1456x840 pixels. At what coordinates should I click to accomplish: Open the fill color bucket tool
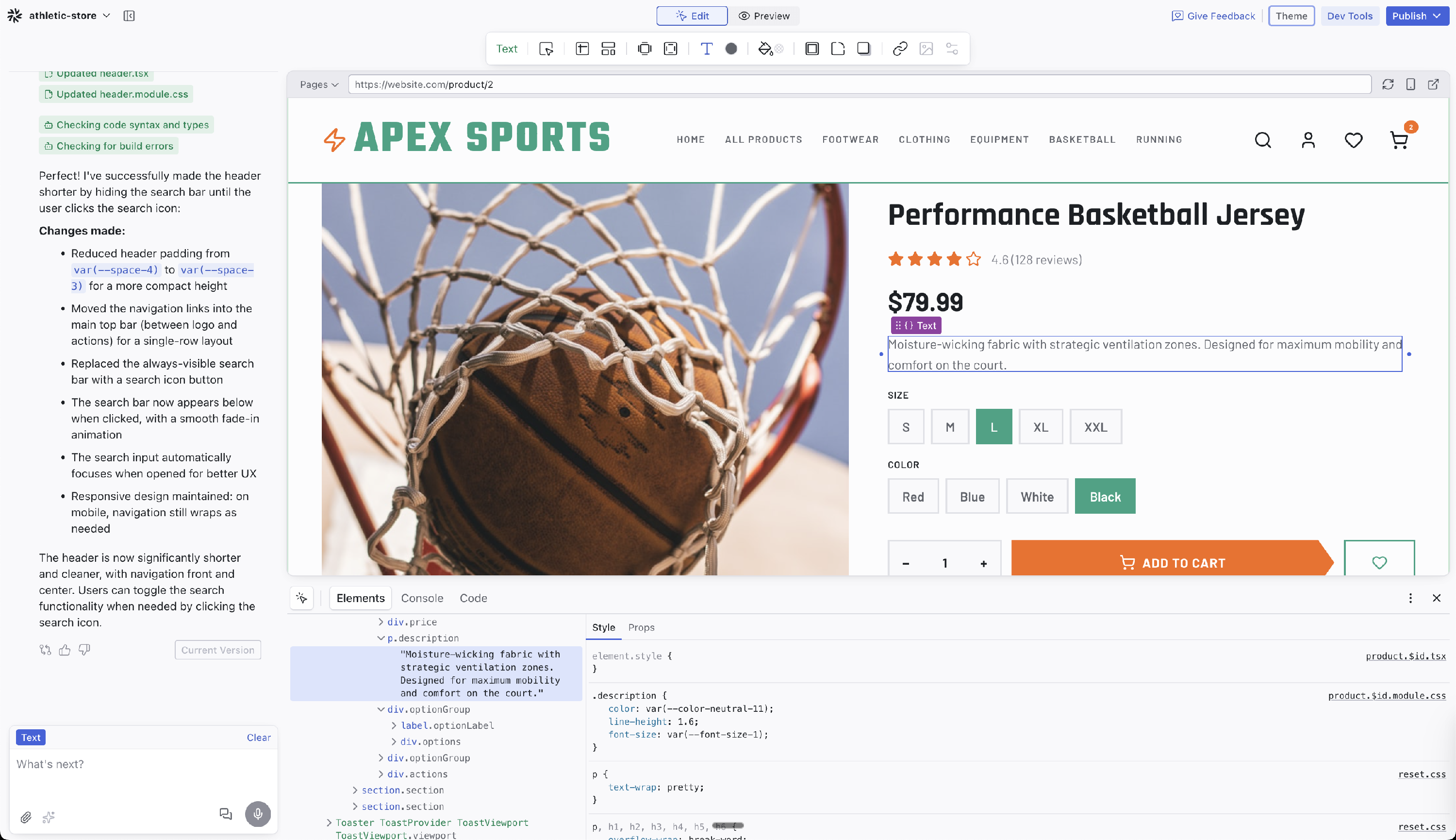[765, 49]
